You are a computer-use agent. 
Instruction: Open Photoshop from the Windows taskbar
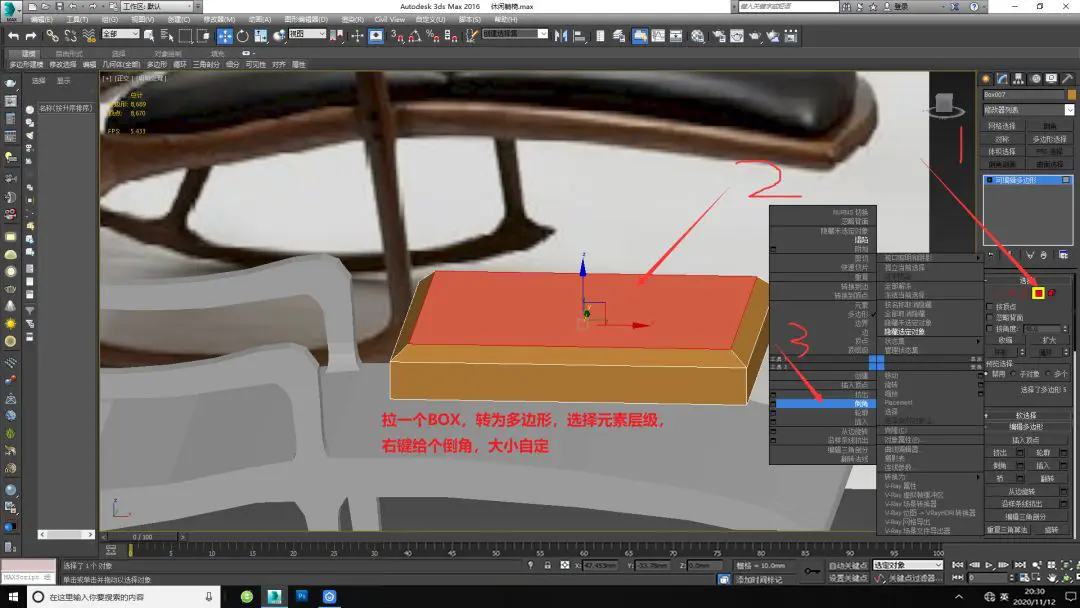[302, 596]
